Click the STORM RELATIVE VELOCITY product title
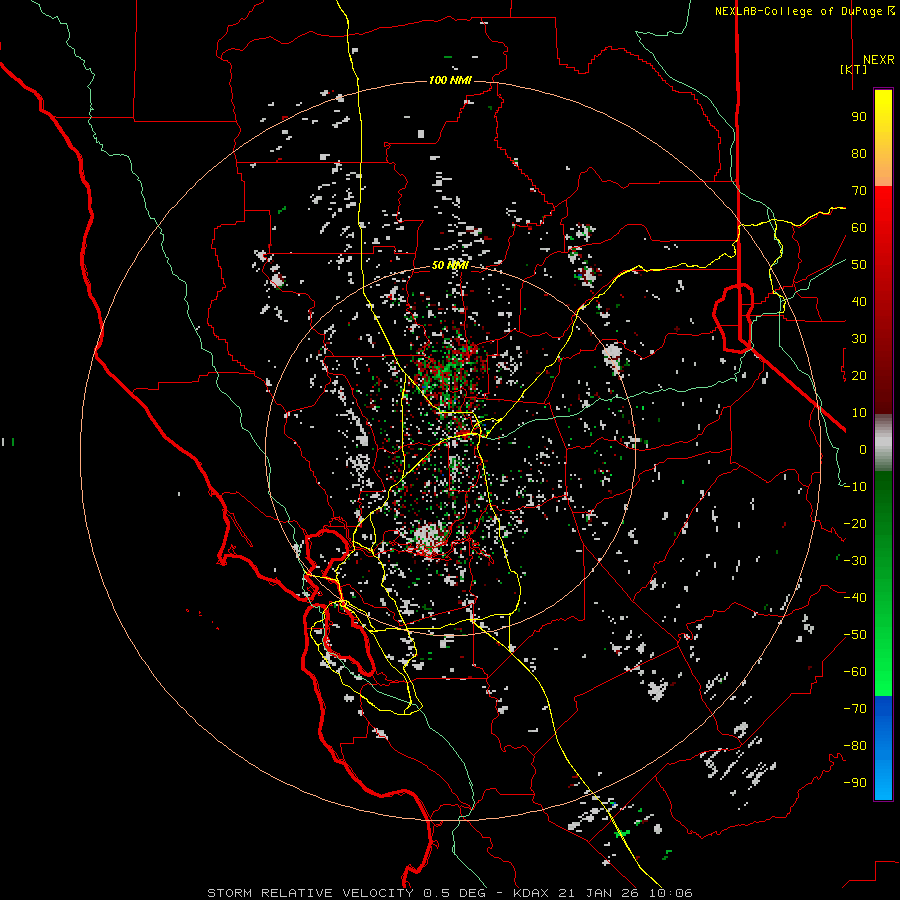 click(x=310, y=893)
